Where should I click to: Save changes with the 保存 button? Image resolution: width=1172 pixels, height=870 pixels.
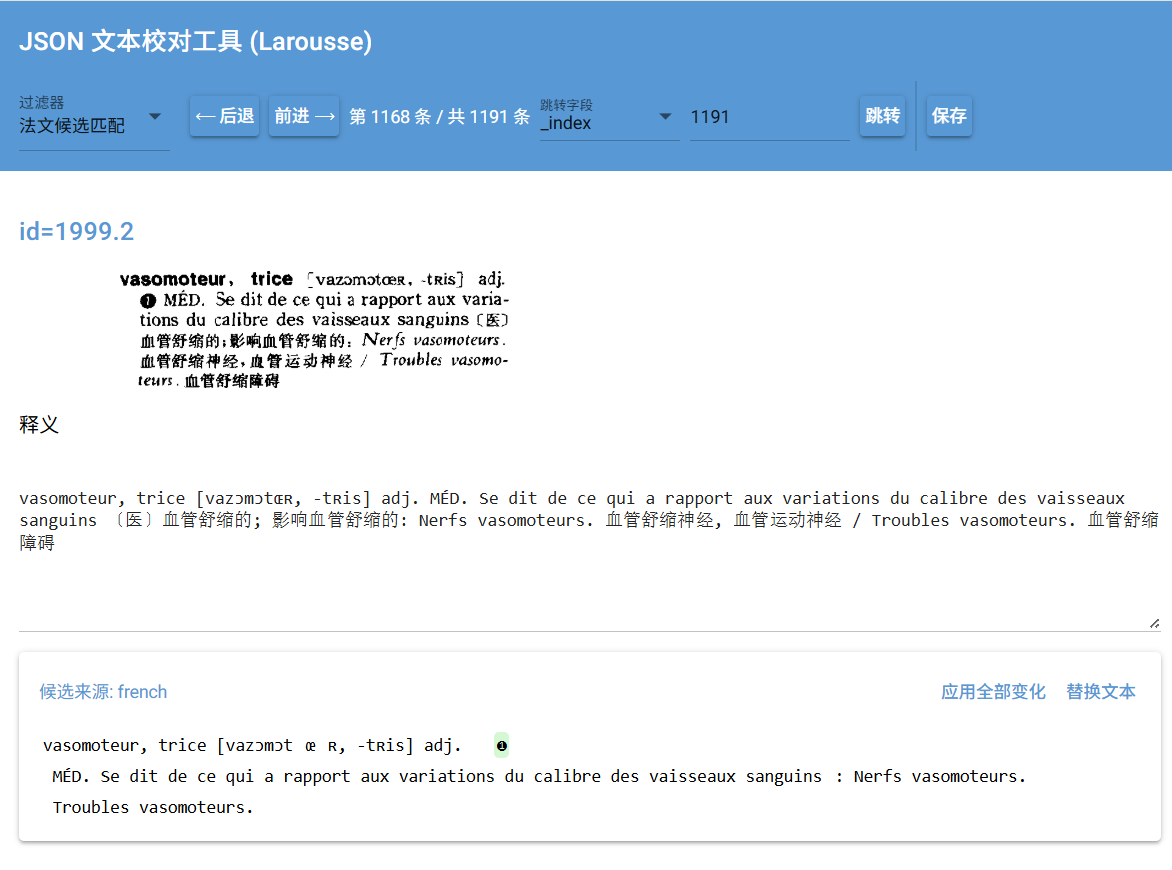tap(948, 116)
